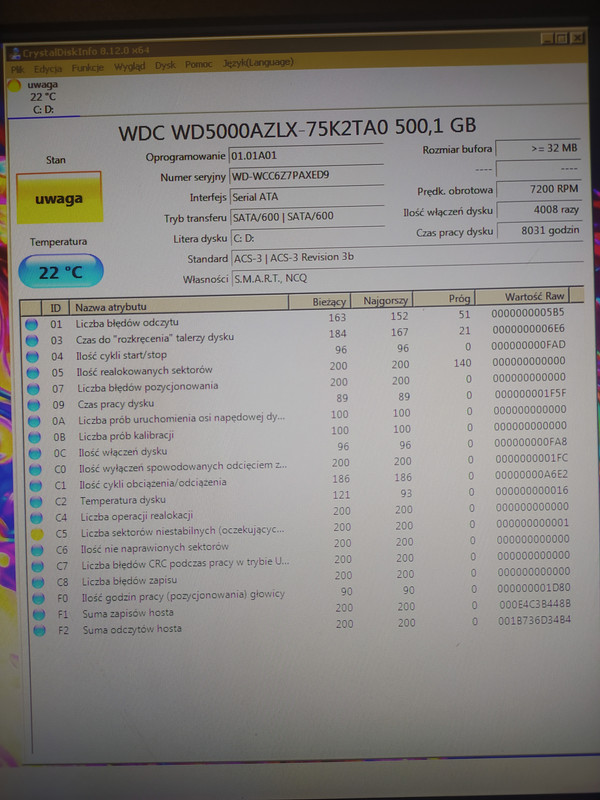Click the CrystalDiskInfo title bar icon
This screenshot has height=800, width=600.
tap(15, 54)
